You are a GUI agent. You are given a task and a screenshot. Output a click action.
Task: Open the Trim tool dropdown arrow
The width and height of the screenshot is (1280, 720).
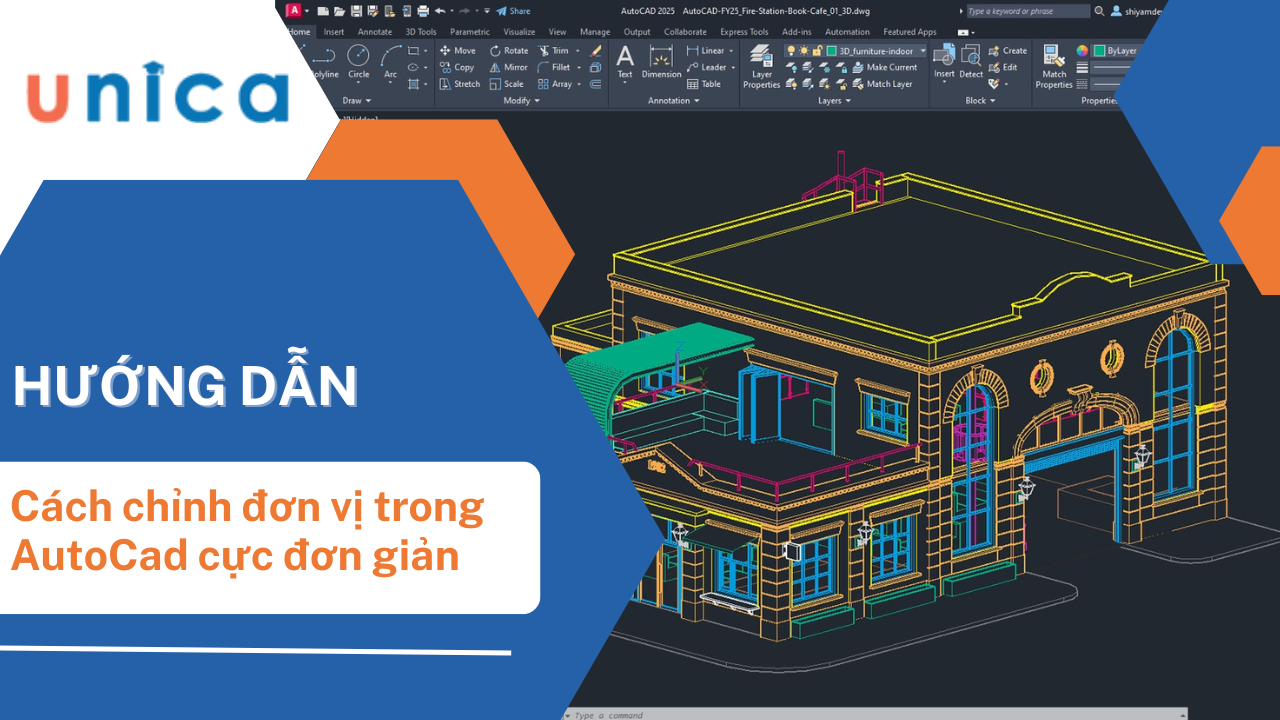pos(577,50)
